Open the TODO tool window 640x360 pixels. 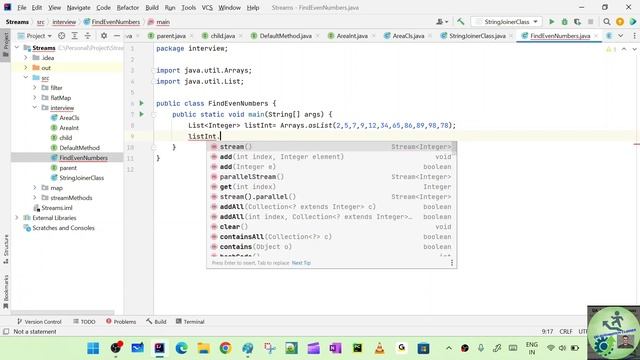click(84, 322)
